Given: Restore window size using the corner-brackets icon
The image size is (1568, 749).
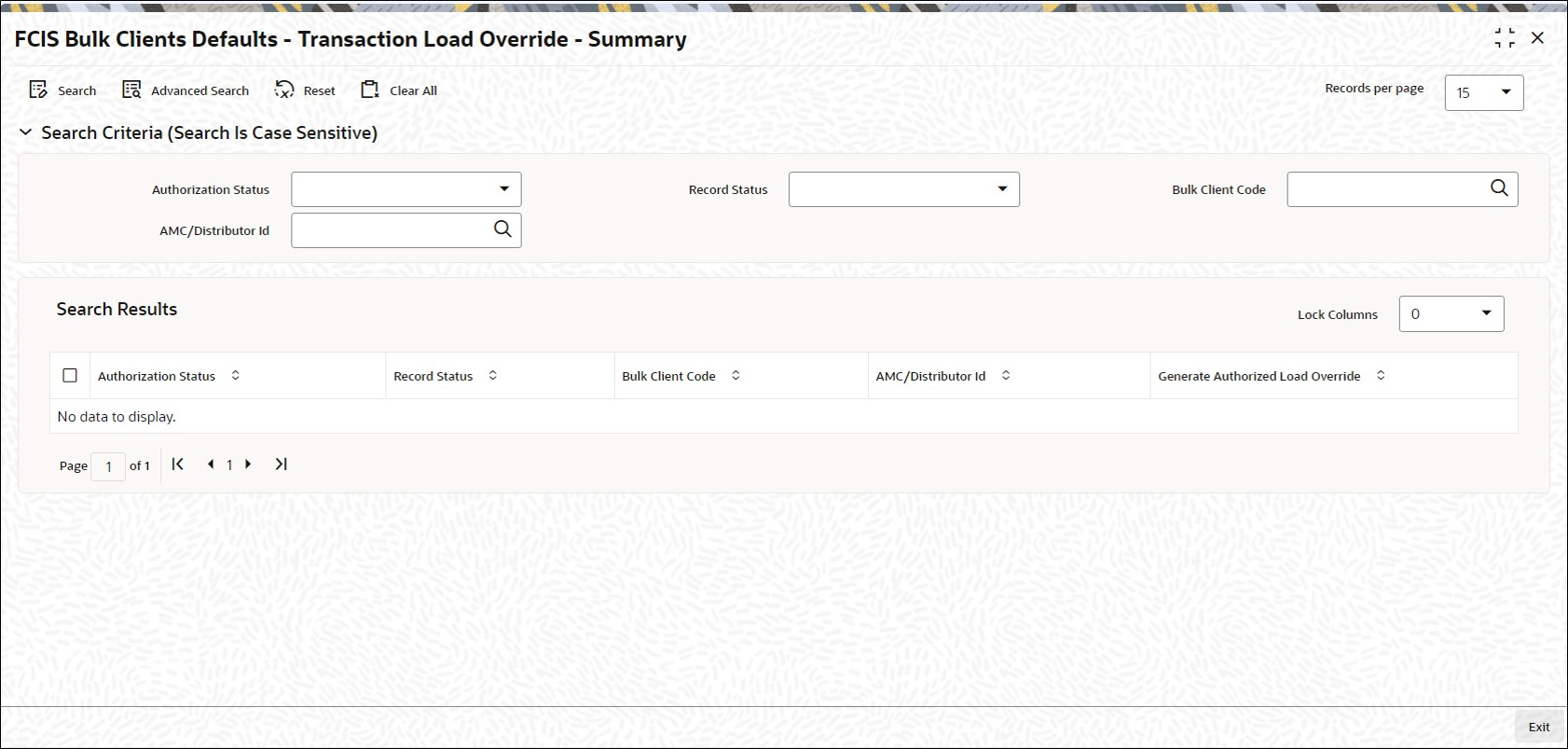Looking at the screenshot, I should point(1505,38).
